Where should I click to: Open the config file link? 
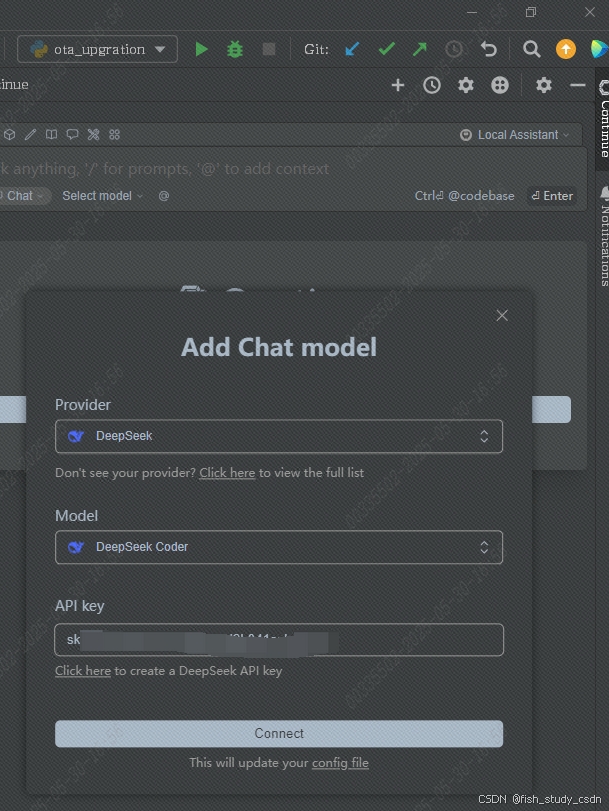(340, 763)
